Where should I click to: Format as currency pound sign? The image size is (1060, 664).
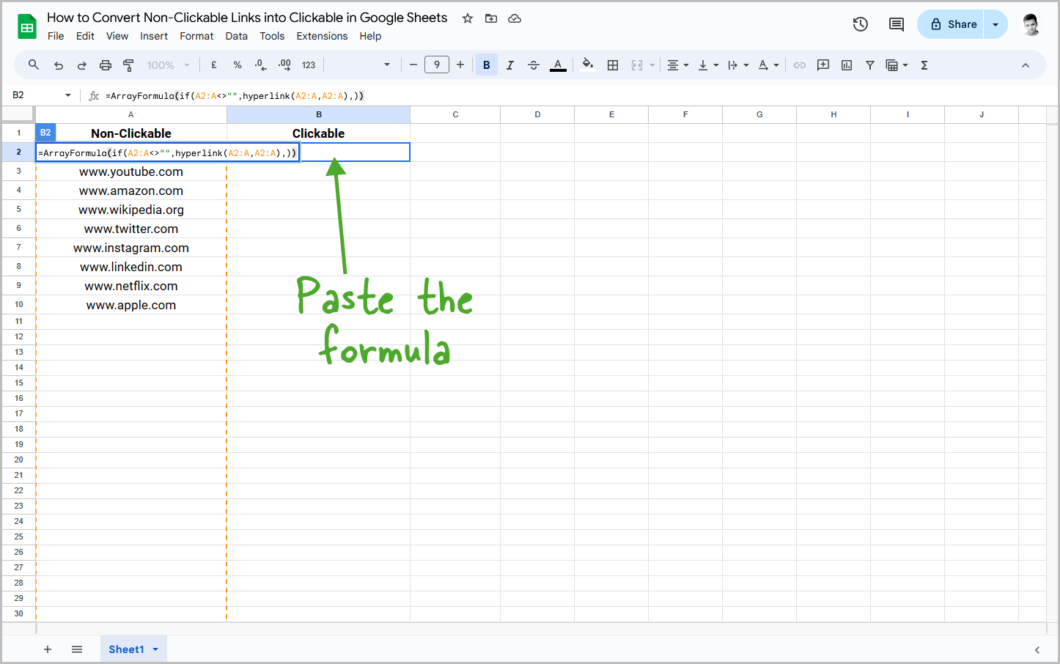tap(214, 65)
